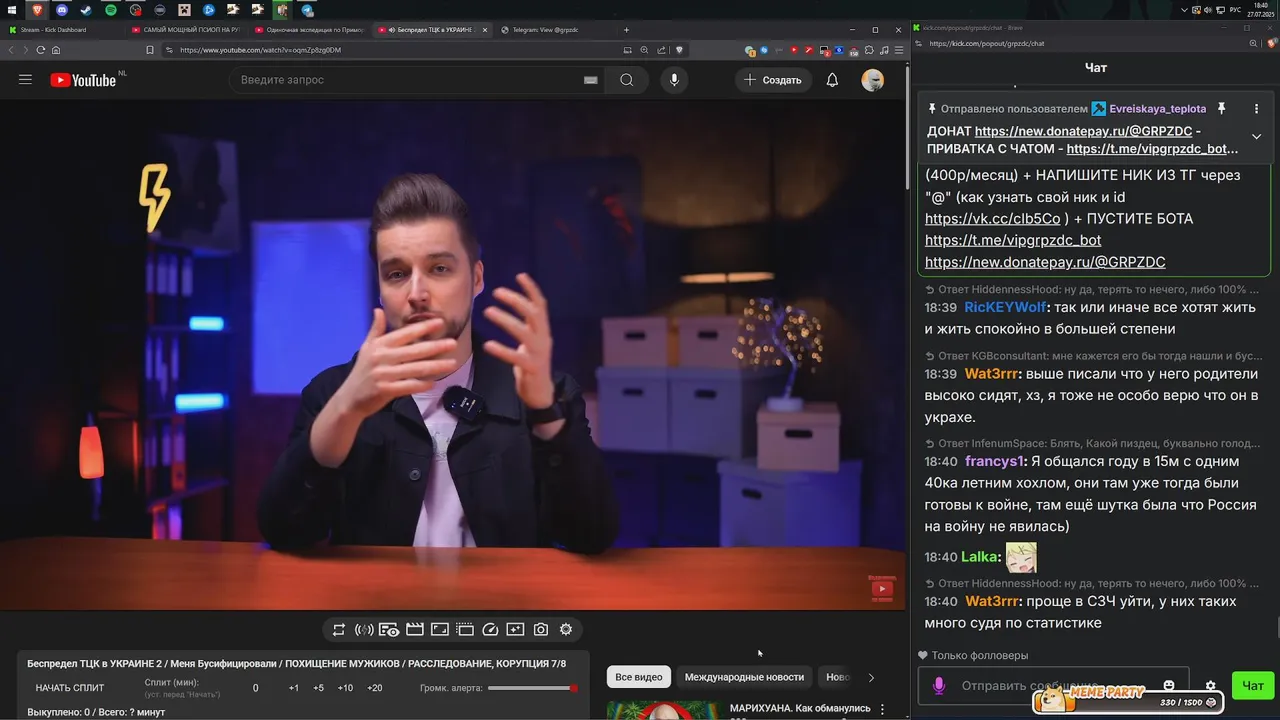This screenshot has height=720, width=1280.
Task: Switch to the САМЫЙ МОЩНЫЙ ПСИОП tab
Action: [x=186, y=30]
